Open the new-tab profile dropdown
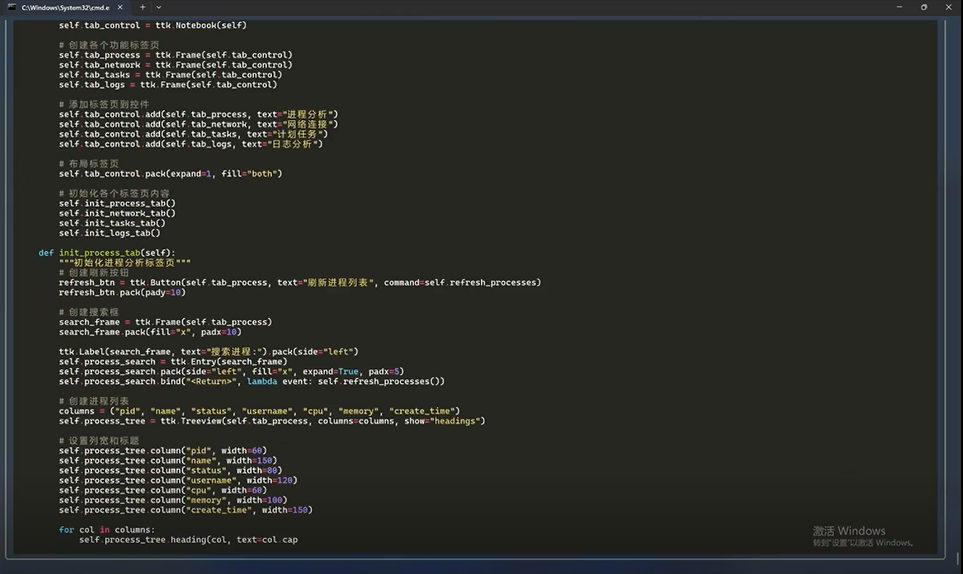This screenshot has height=574, width=963. (158, 7)
